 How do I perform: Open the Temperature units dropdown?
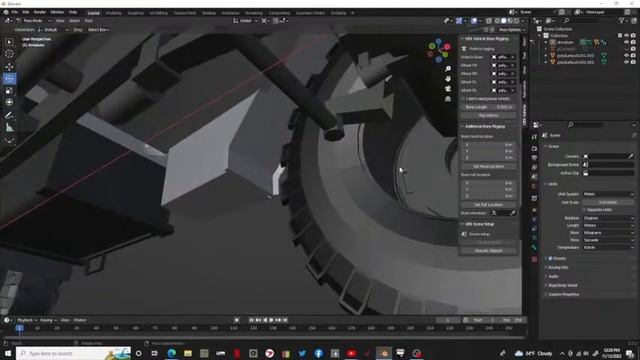coord(608,247)
